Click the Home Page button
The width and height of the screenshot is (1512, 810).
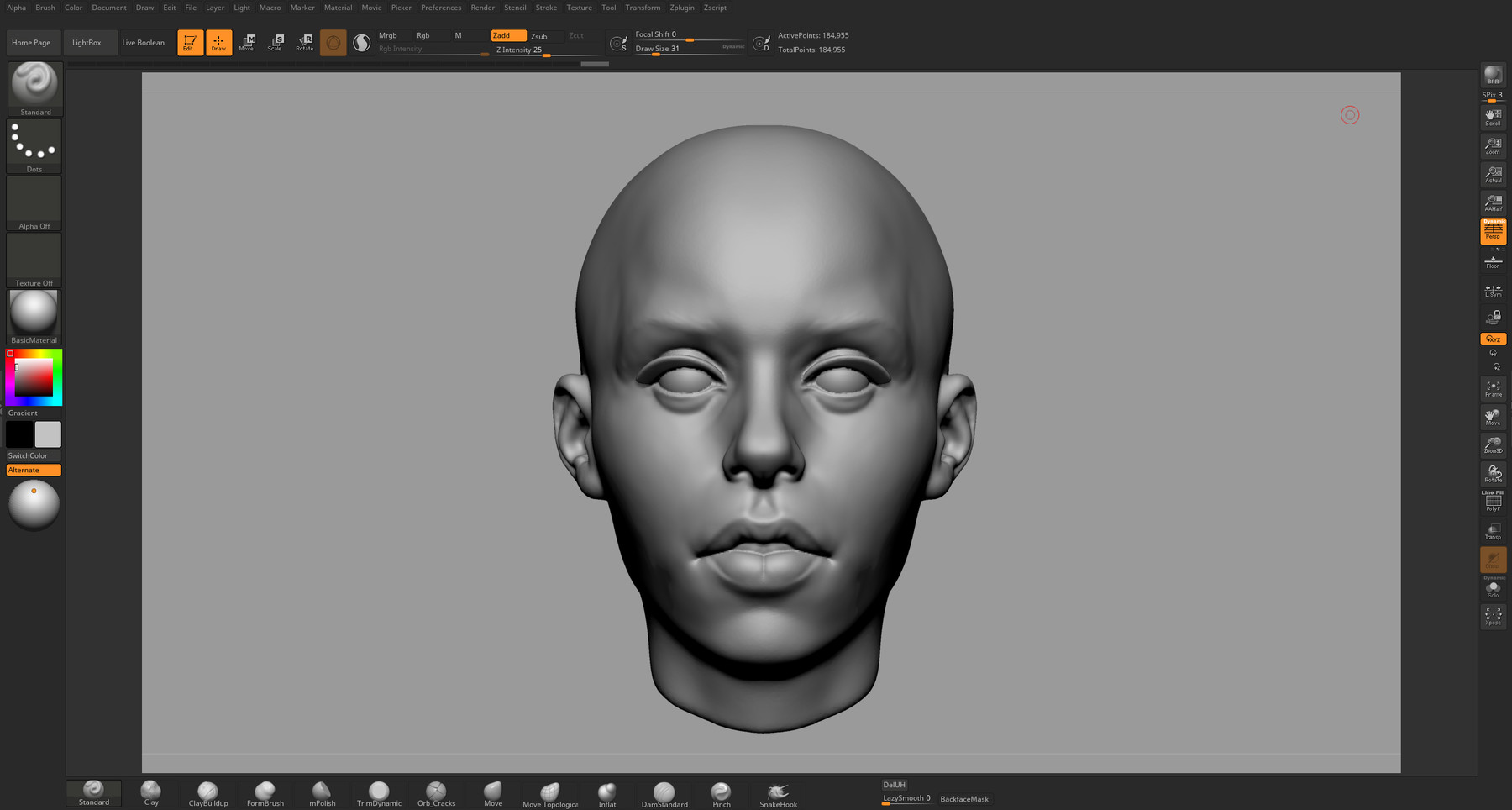[x=33, y=42]
